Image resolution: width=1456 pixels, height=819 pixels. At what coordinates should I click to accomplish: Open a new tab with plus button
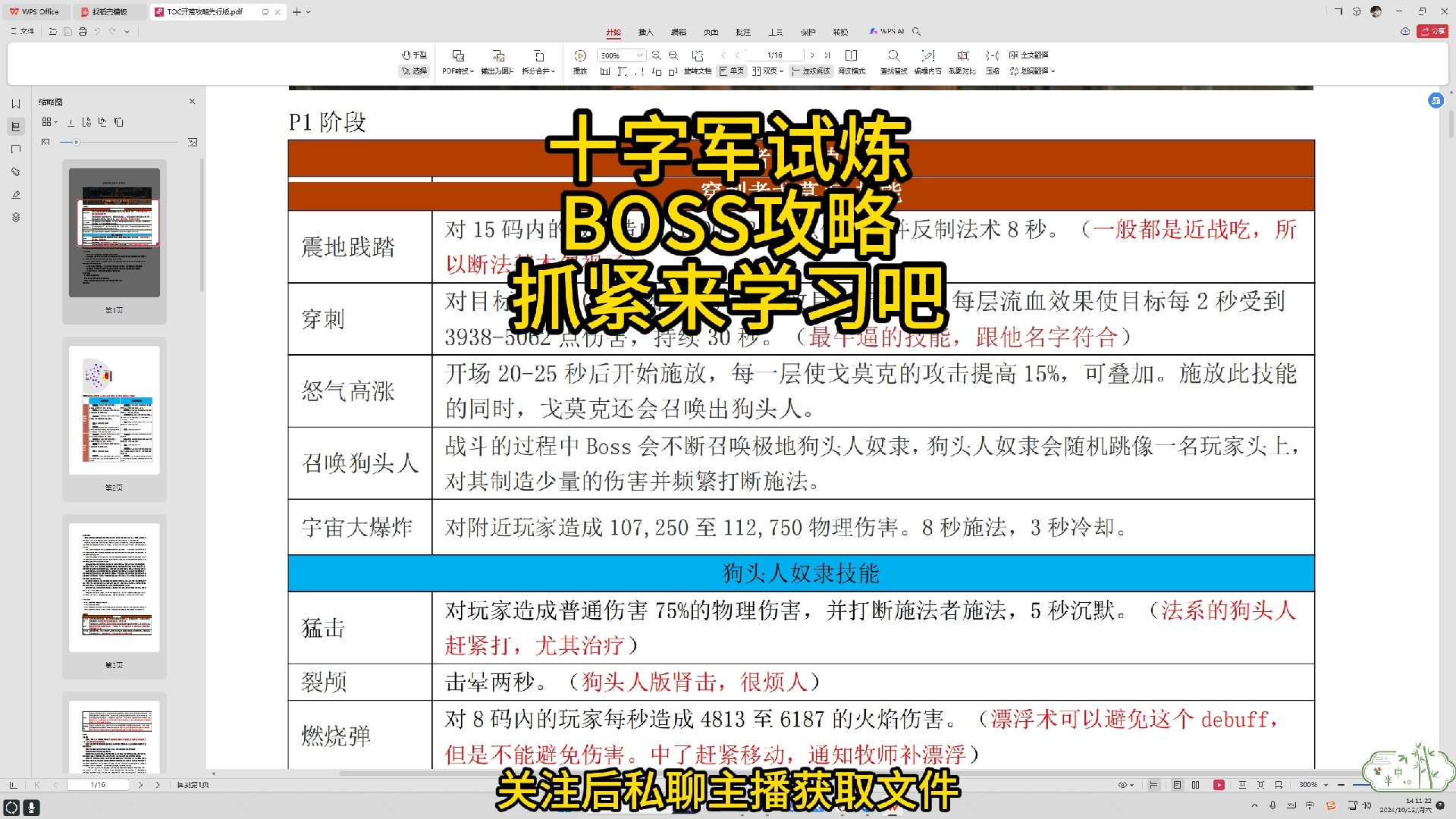pyautogui.click(x=297, y=11)
